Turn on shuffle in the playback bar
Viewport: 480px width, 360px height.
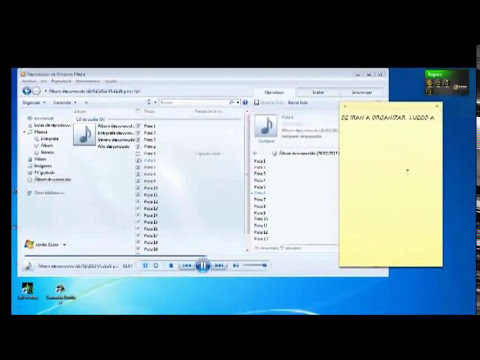(145, 266)
